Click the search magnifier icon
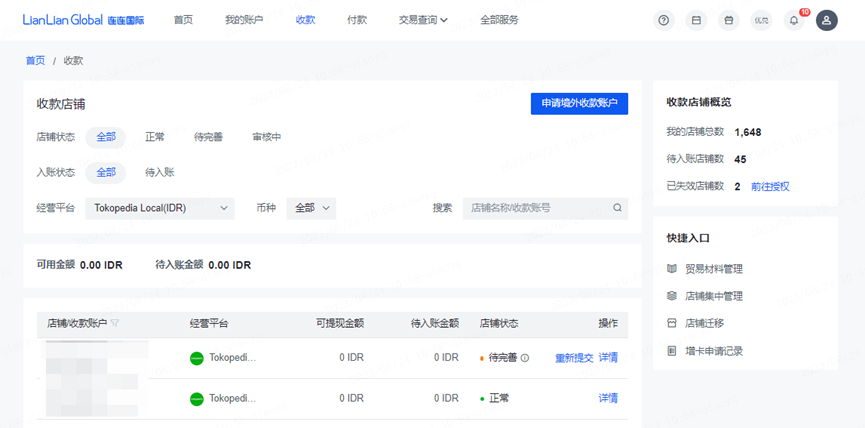 click(x=617, y=208)
